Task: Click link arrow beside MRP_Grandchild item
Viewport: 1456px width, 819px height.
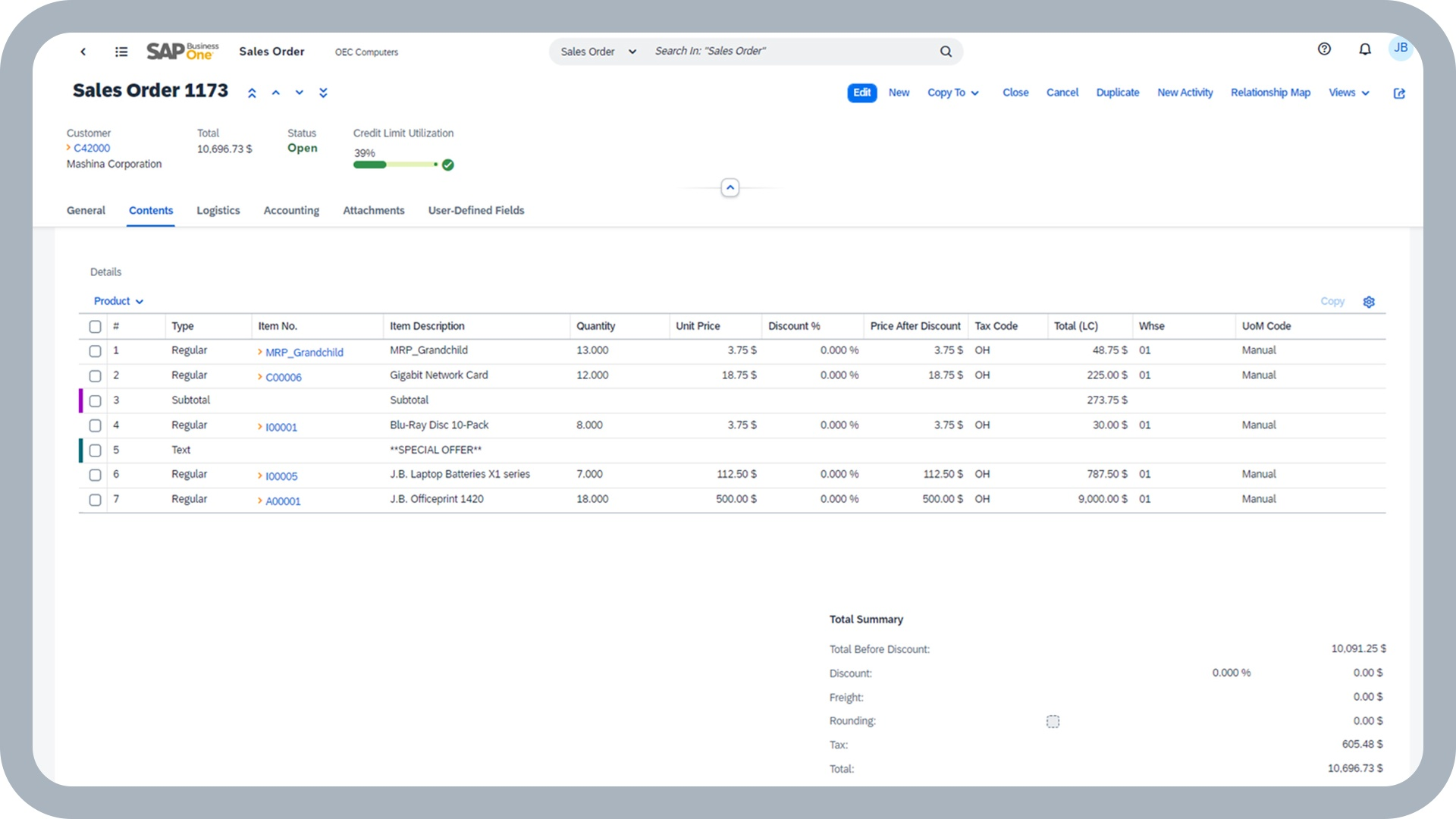Action: coord(260,352)
